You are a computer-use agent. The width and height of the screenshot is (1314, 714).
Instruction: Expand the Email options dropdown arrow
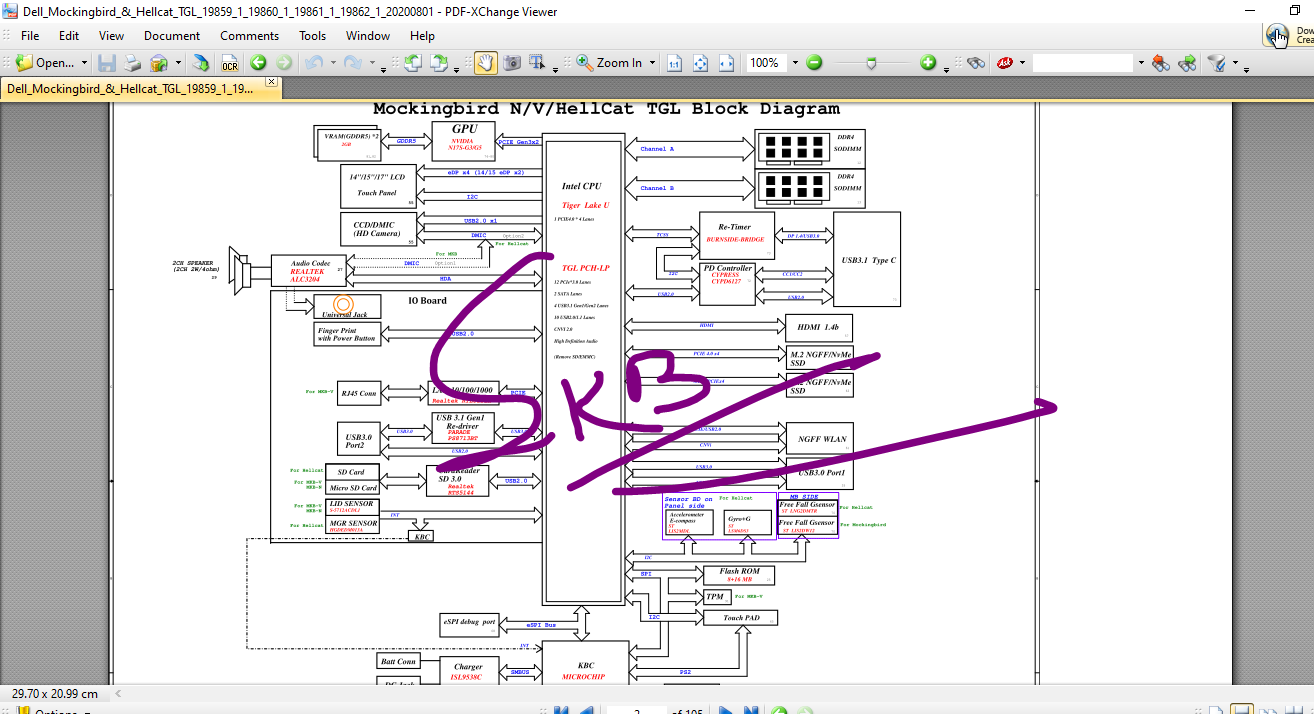(178, 63)
